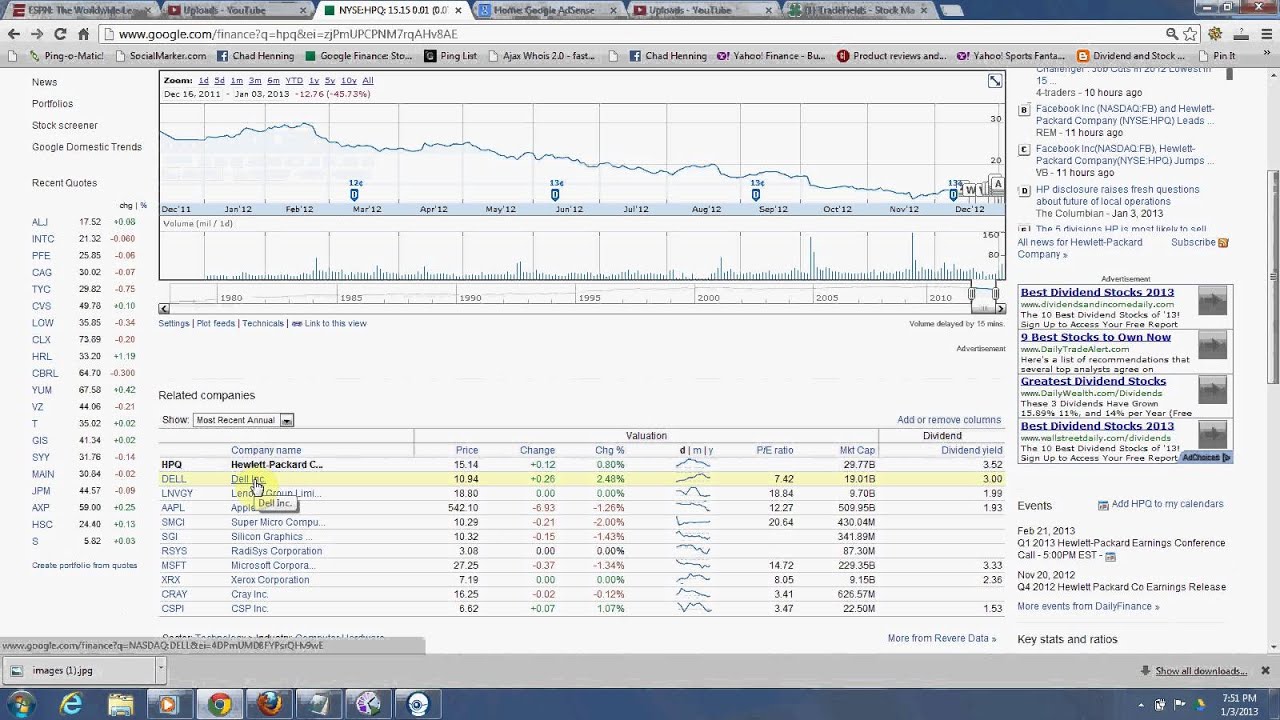Close the downloads bar
Viewport: 1280px width, 720px height.
click(1265, 670)
